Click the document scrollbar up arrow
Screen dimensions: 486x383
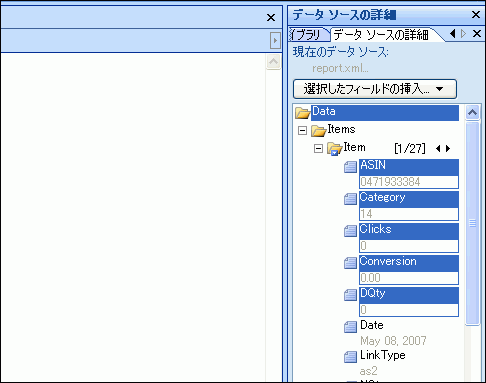274,62
